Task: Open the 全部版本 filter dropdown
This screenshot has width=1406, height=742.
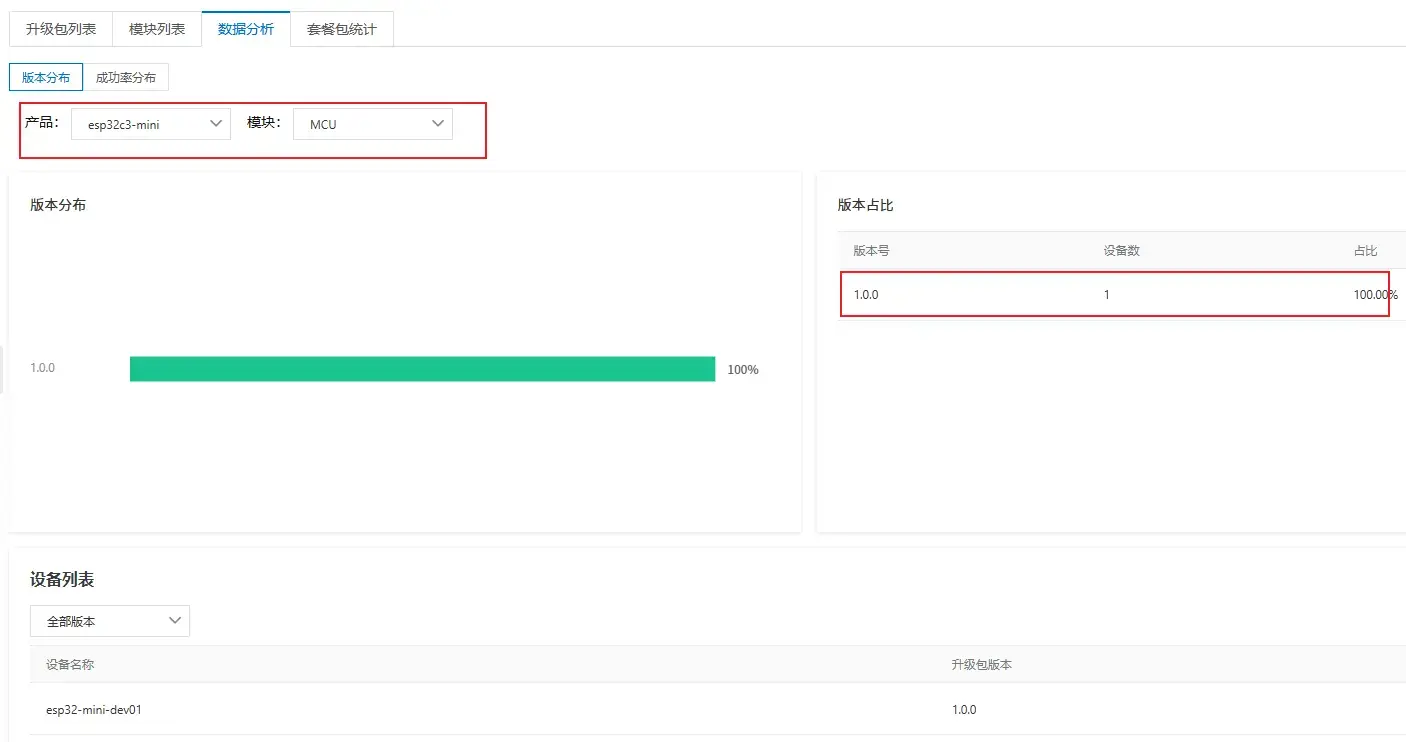Action: pos(109,621)
